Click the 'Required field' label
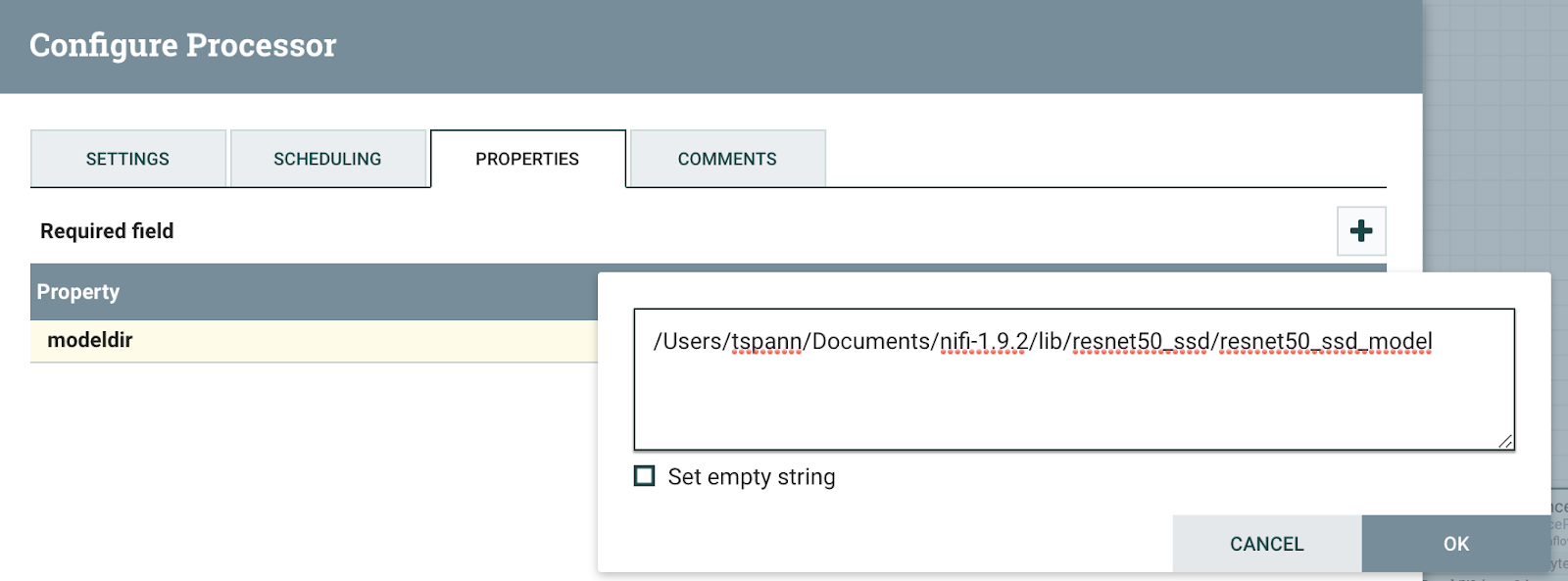The height and width of the screenshot is (581, 1568). point(107,231)
